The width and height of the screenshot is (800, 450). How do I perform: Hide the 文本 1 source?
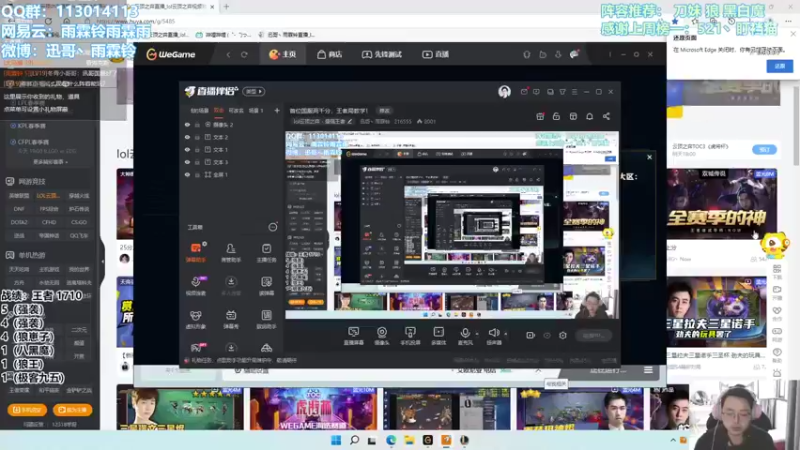click(x=187, y=150)
